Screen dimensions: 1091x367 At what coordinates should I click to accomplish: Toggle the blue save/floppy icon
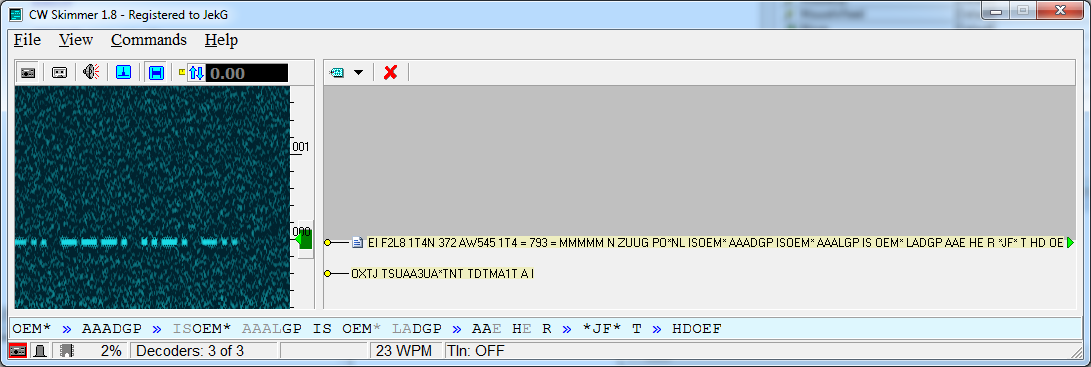tap(156, 72)
